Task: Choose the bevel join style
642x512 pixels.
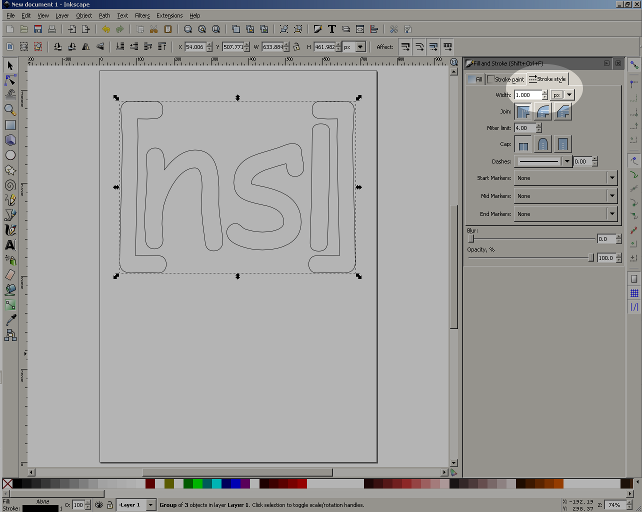Action: point(564,112)
